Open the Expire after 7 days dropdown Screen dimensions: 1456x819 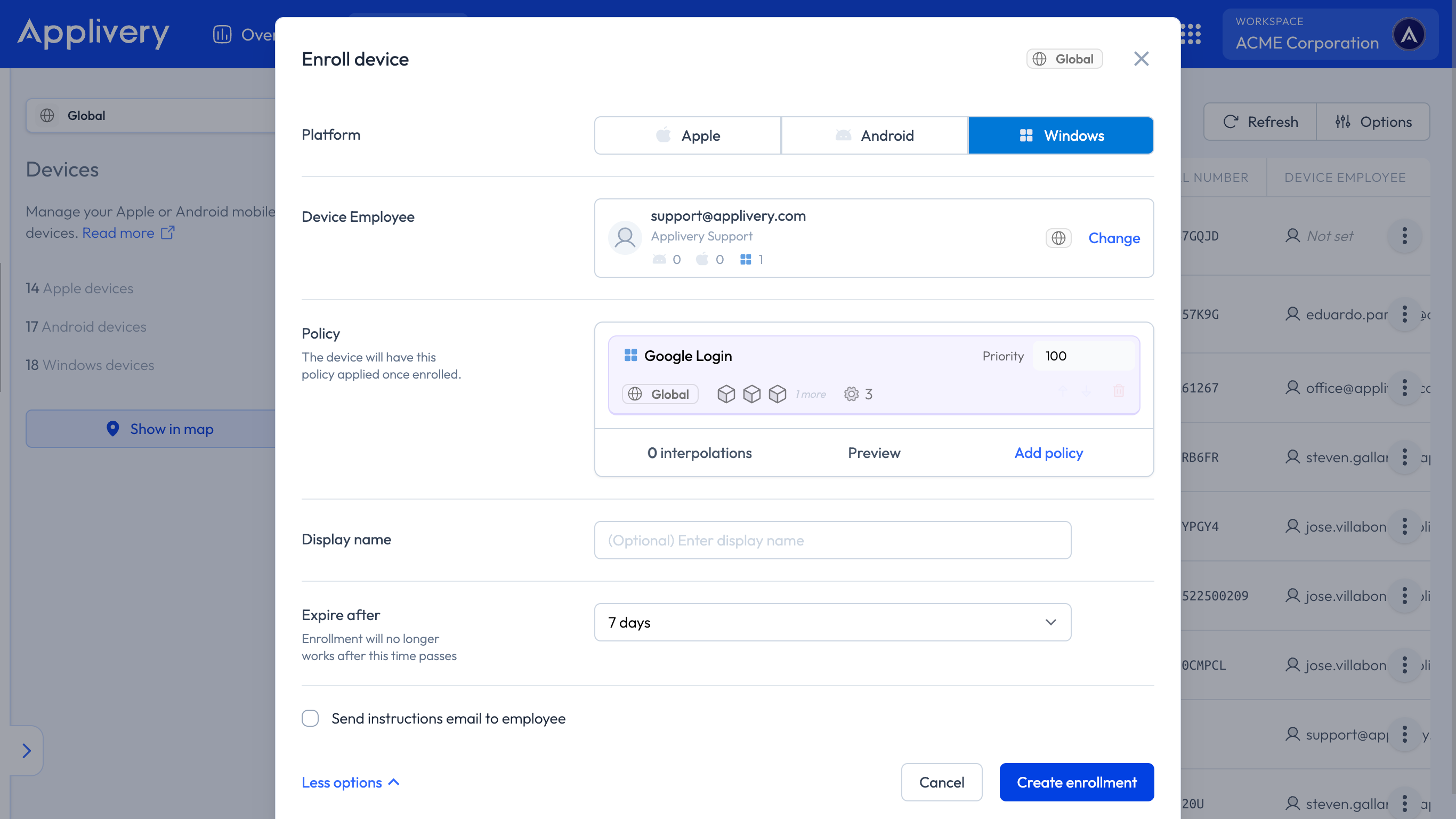tap(832, 622)
